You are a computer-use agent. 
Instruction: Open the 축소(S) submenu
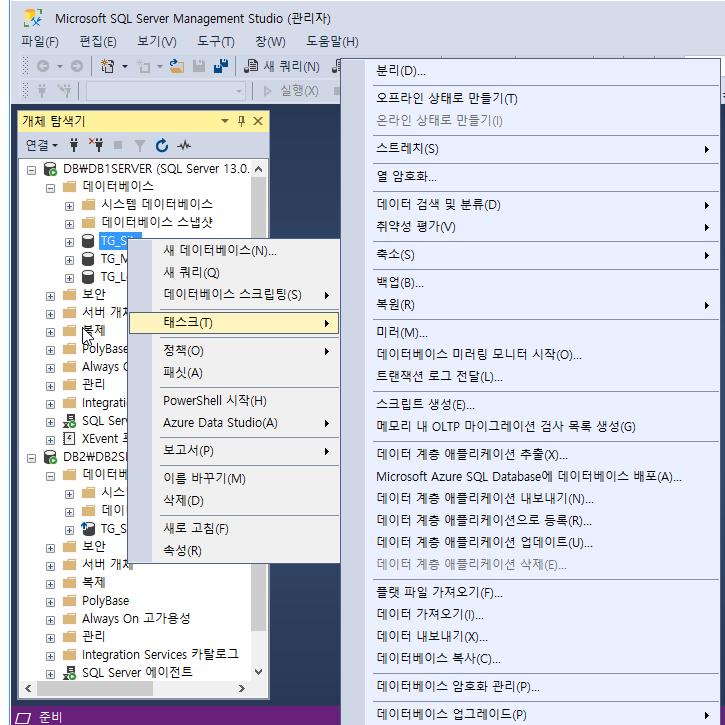click(x=530, y=255)
